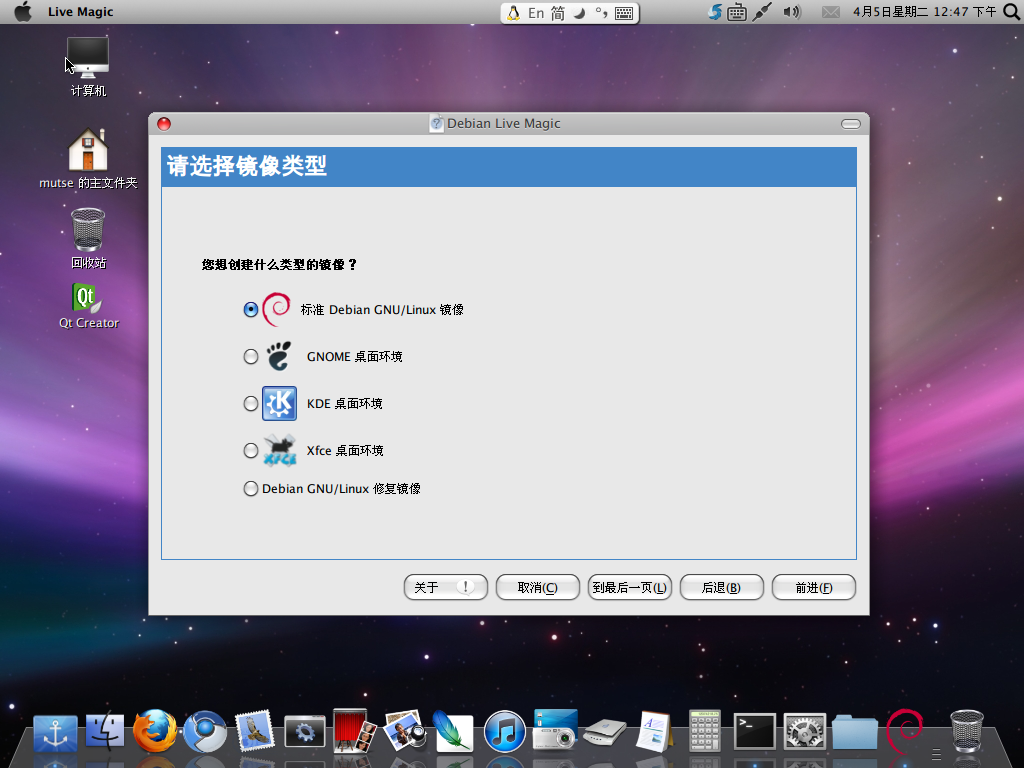Open the mail envelope indicator
The height and width of the screenshot is (768, 1024).
point(831,12)
